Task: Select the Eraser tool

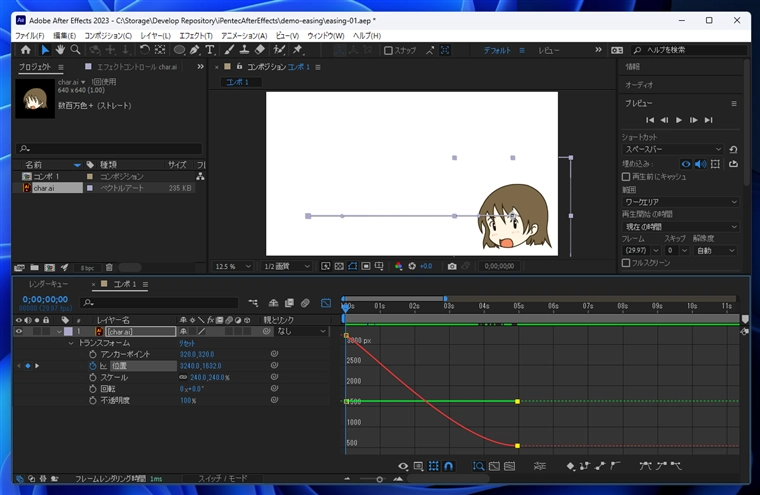Action: point(260,49)
